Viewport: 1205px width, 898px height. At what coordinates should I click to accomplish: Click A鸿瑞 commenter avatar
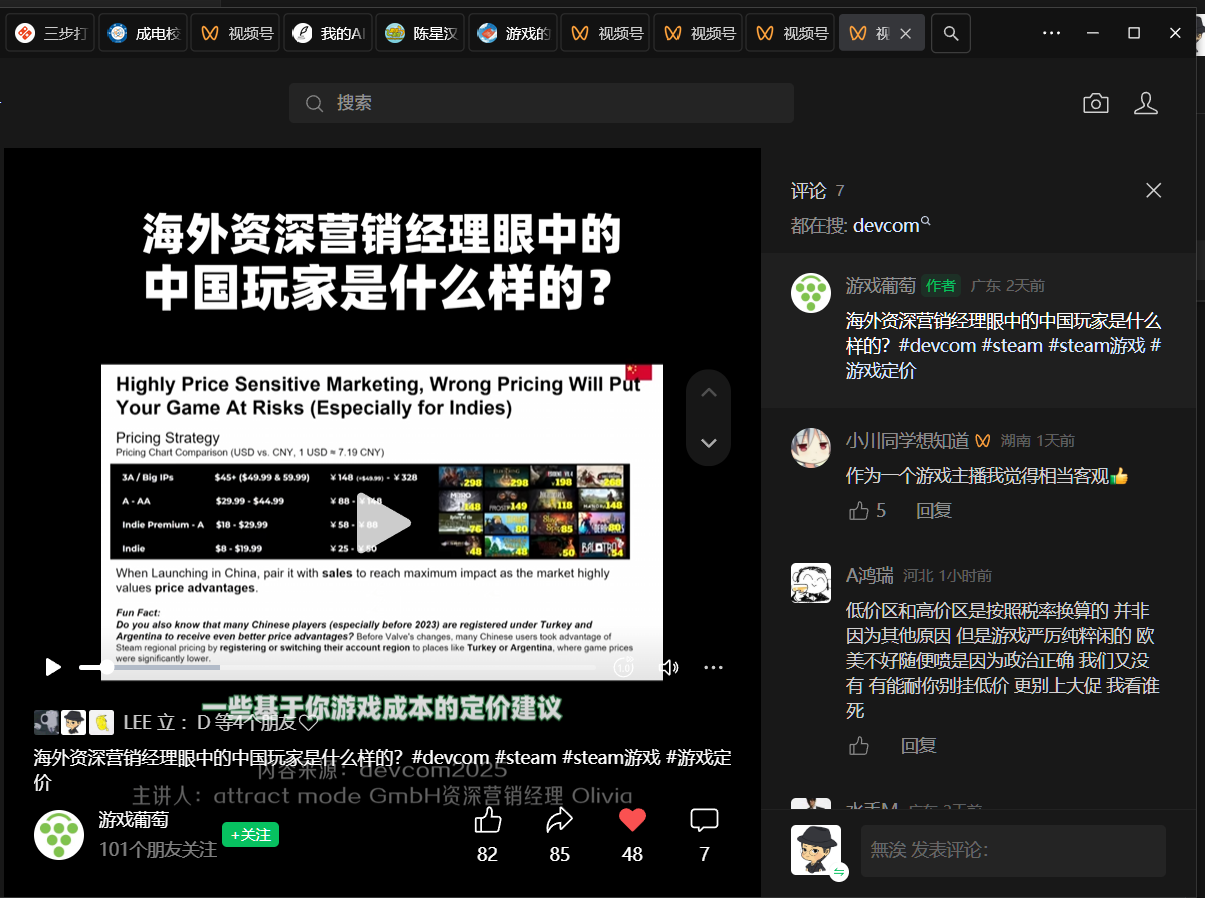coord(811,583)
